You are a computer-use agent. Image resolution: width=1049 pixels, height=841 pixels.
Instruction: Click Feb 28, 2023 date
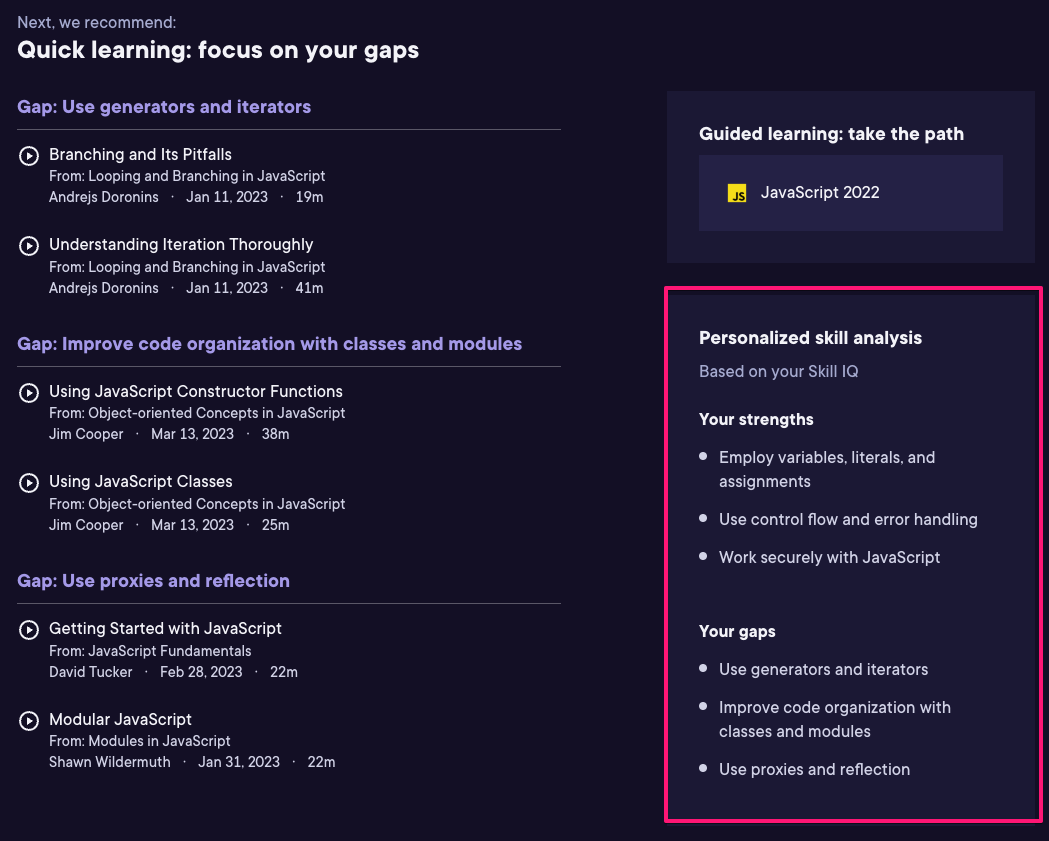[201, 672]
